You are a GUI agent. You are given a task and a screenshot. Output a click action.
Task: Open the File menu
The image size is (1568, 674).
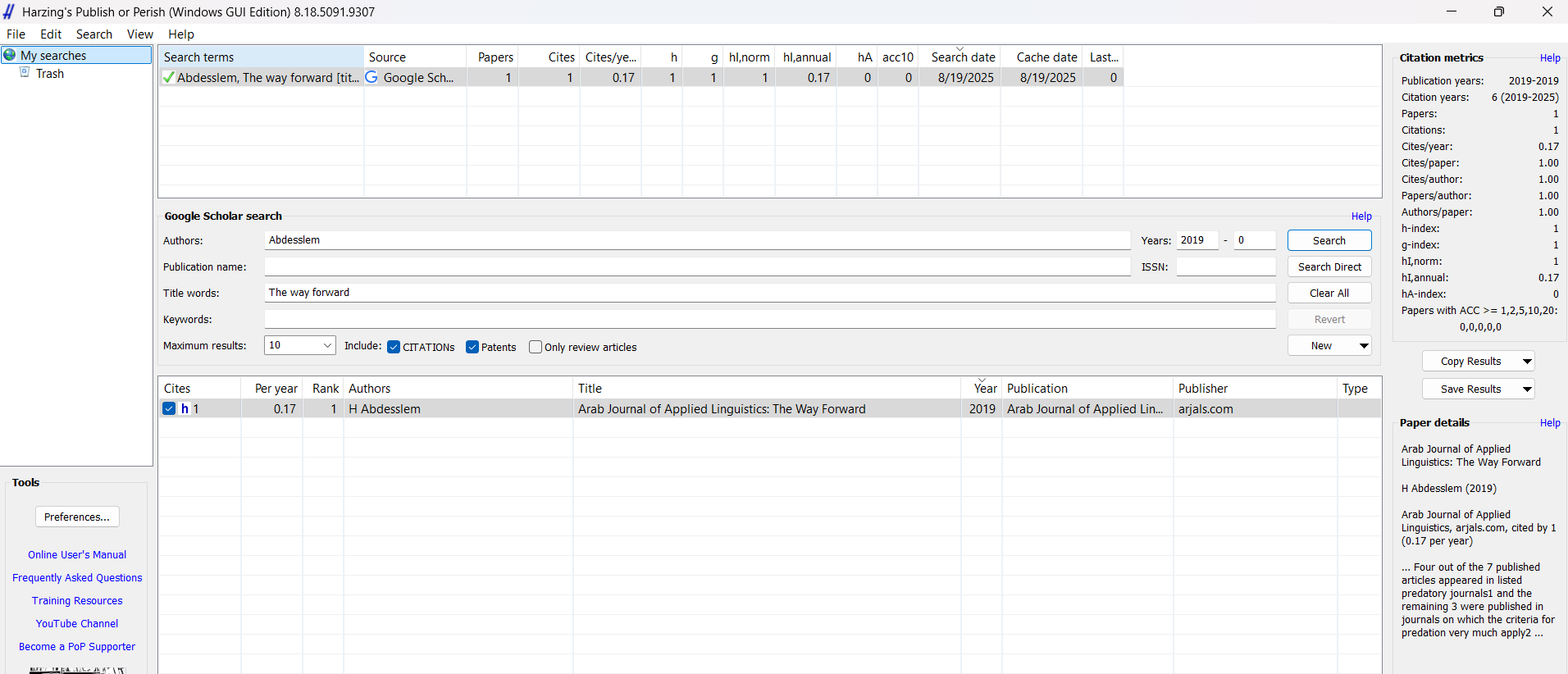(16, 34)
